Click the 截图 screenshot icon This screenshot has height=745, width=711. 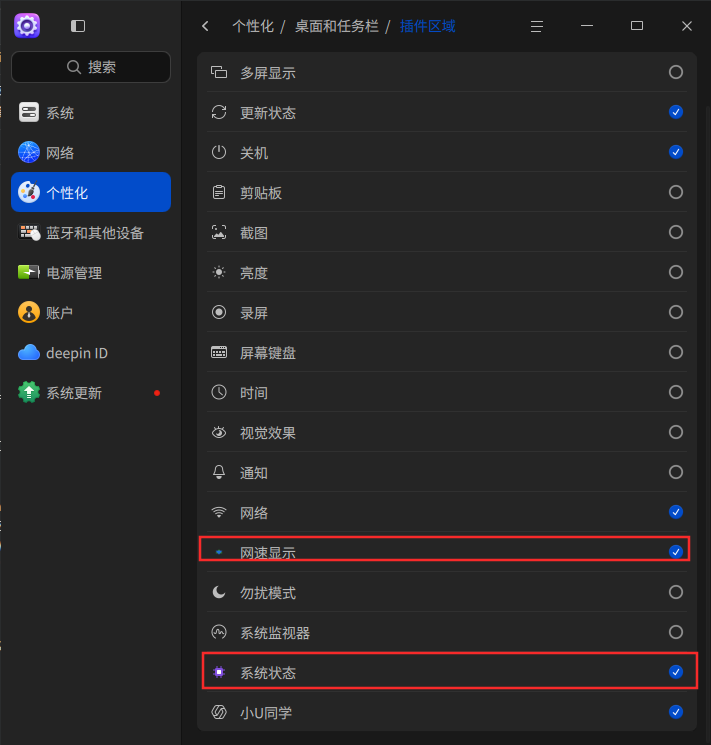pyautogui.click(x=219, y=232)
